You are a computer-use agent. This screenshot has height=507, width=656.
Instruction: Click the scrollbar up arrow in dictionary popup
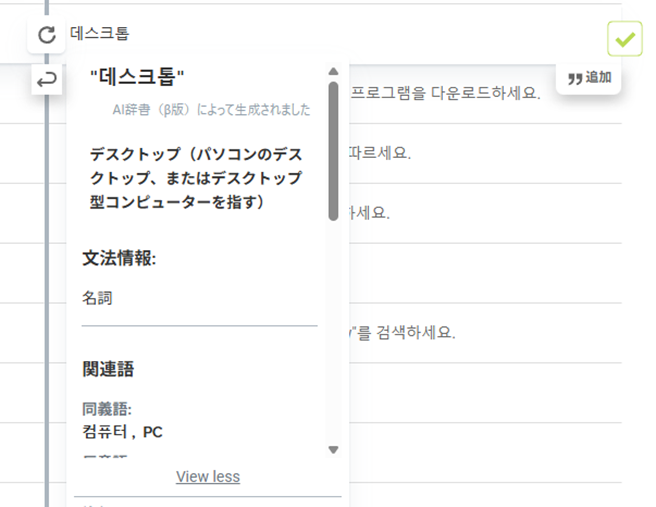tap(333, 71)
